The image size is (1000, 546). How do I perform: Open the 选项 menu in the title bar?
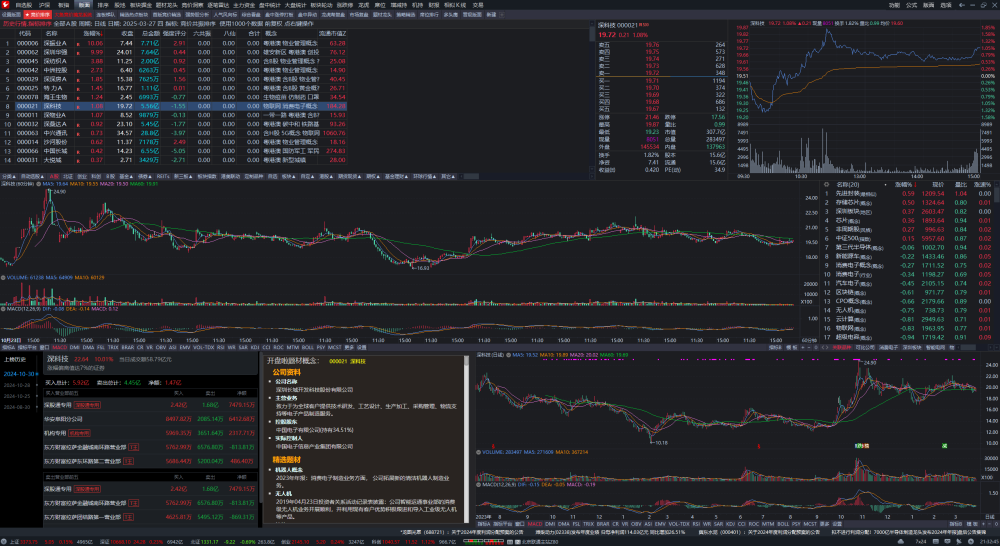[946, 5]
